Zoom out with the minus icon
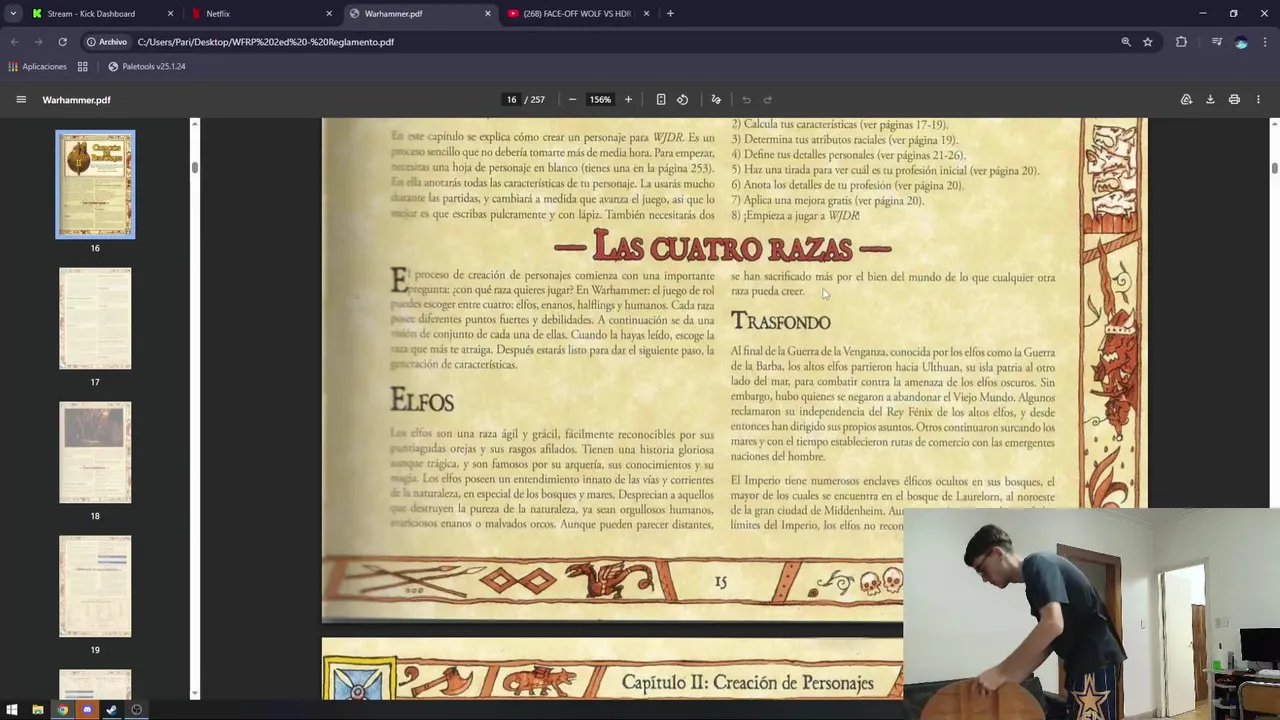1280x720 pixels. (572, 100)
